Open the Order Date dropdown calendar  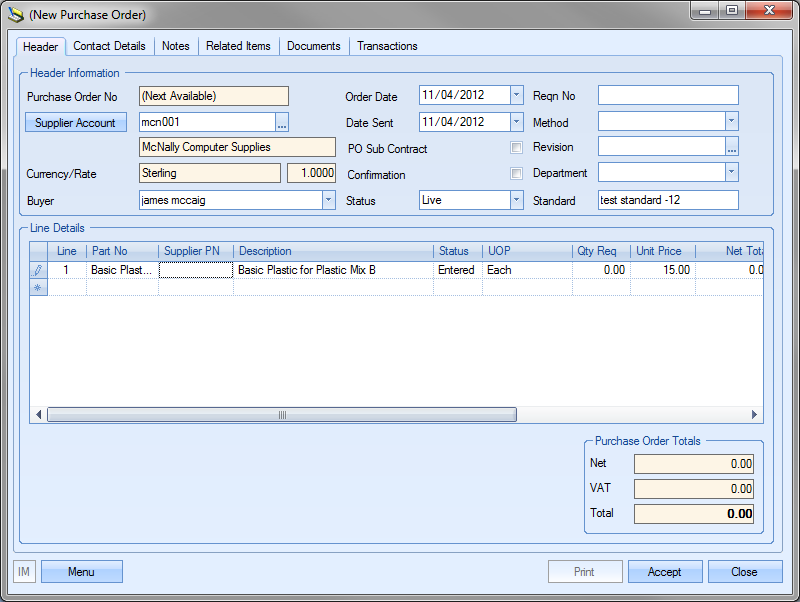[516, 96]
